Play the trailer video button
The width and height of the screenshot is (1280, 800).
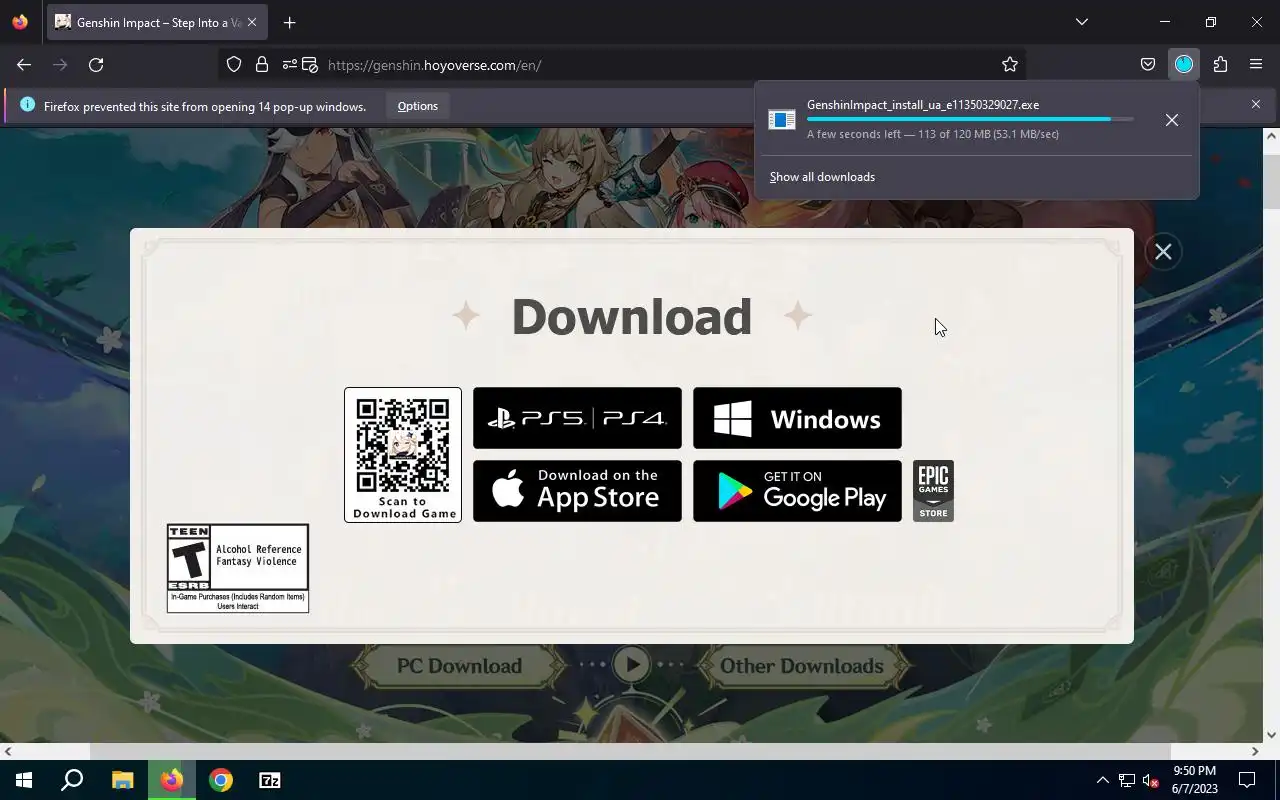pos(632,664)
